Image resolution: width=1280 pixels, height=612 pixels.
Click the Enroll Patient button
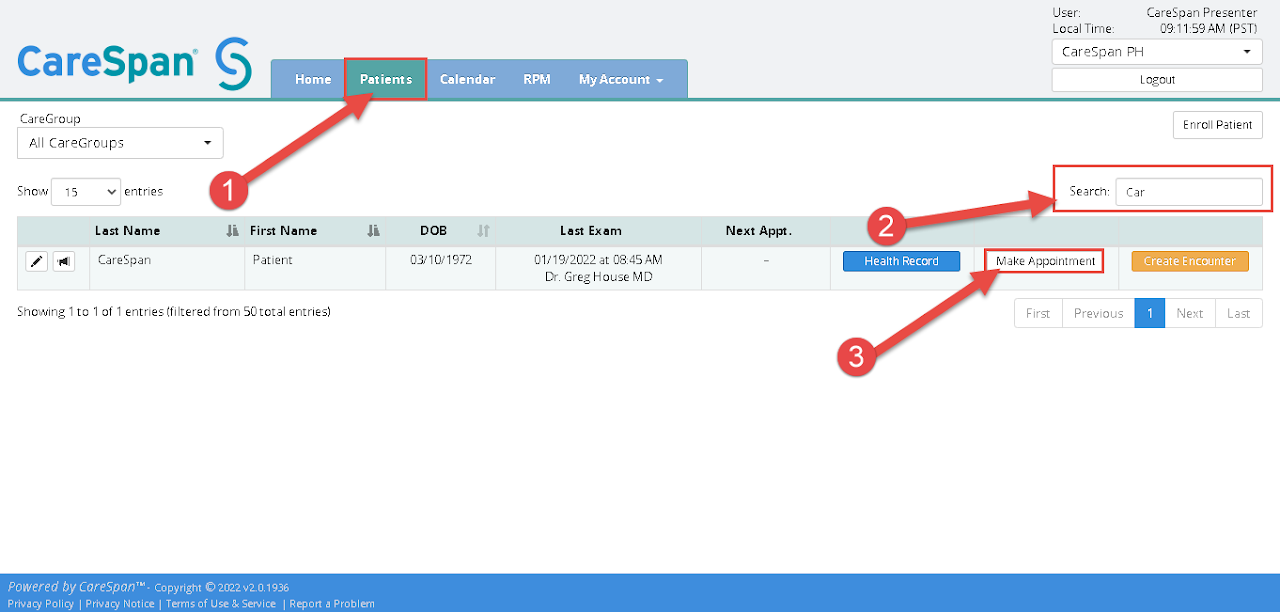1217,125
